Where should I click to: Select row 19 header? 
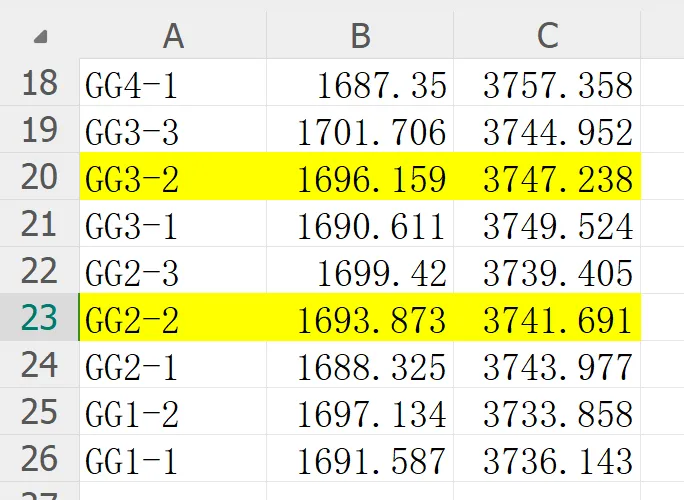(x=39, y=129)
